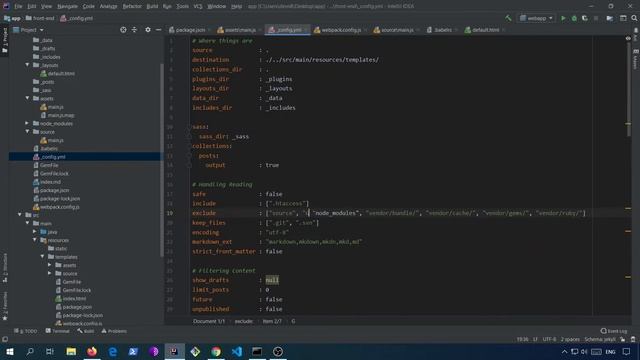
Task: Collapse the front-end source folder
Action: 27,132
